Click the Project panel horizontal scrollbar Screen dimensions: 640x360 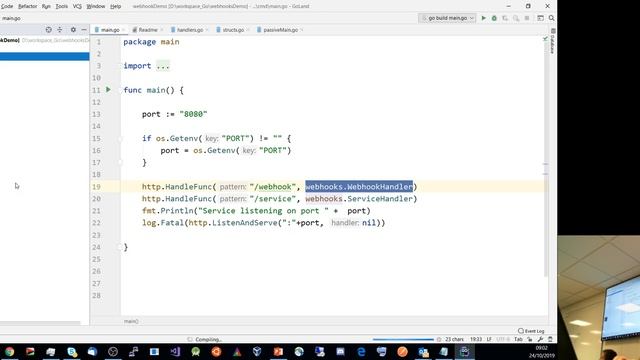click(40, 322)
